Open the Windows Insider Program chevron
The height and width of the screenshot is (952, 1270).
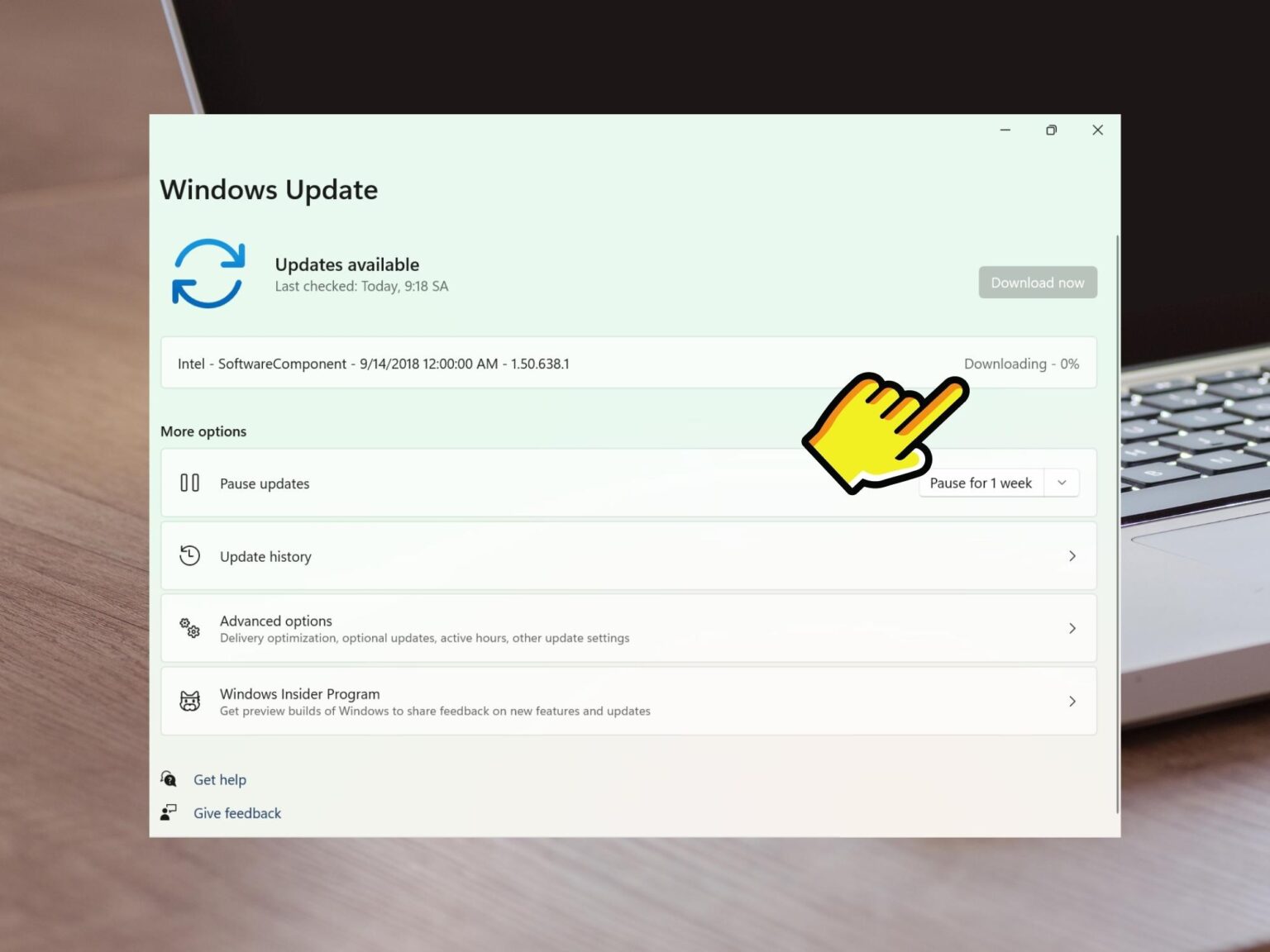tap(1072, 702)
